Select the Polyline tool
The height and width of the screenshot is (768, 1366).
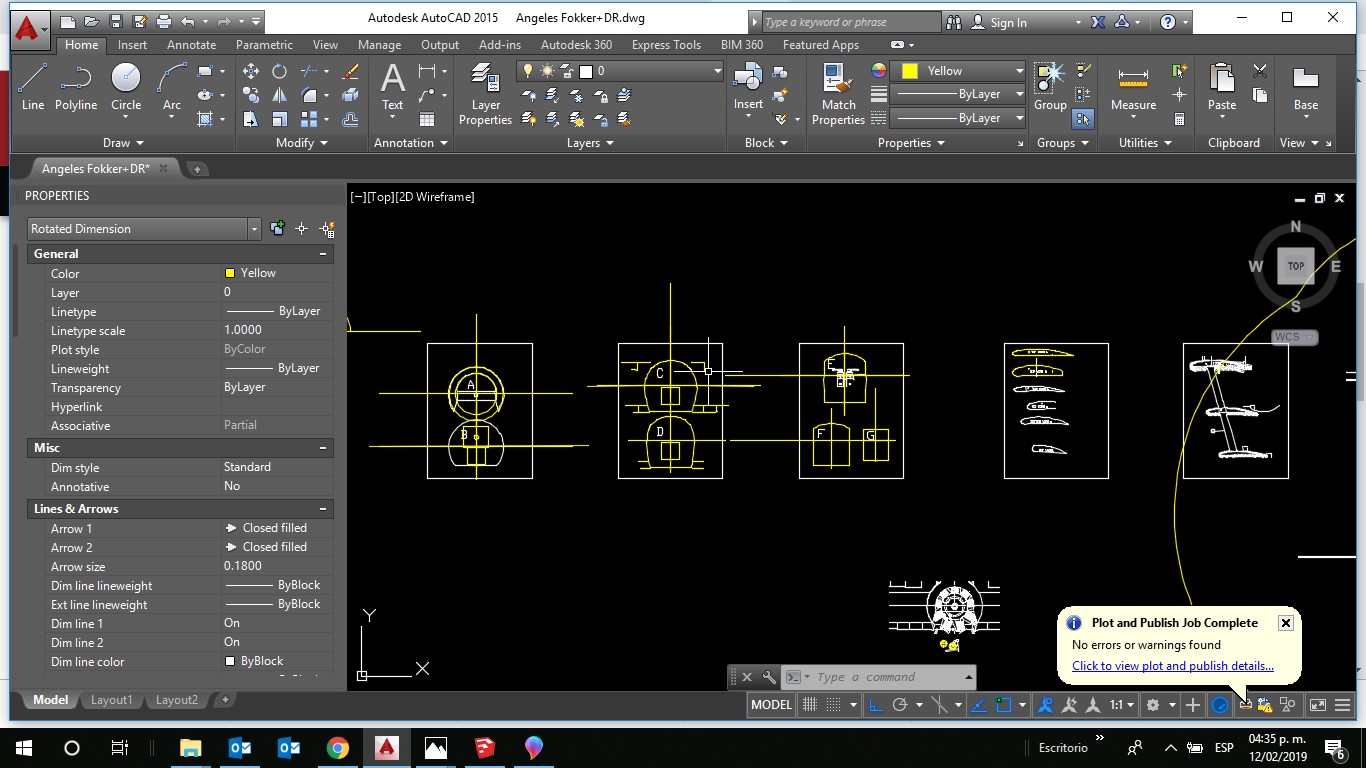point(76,86)
